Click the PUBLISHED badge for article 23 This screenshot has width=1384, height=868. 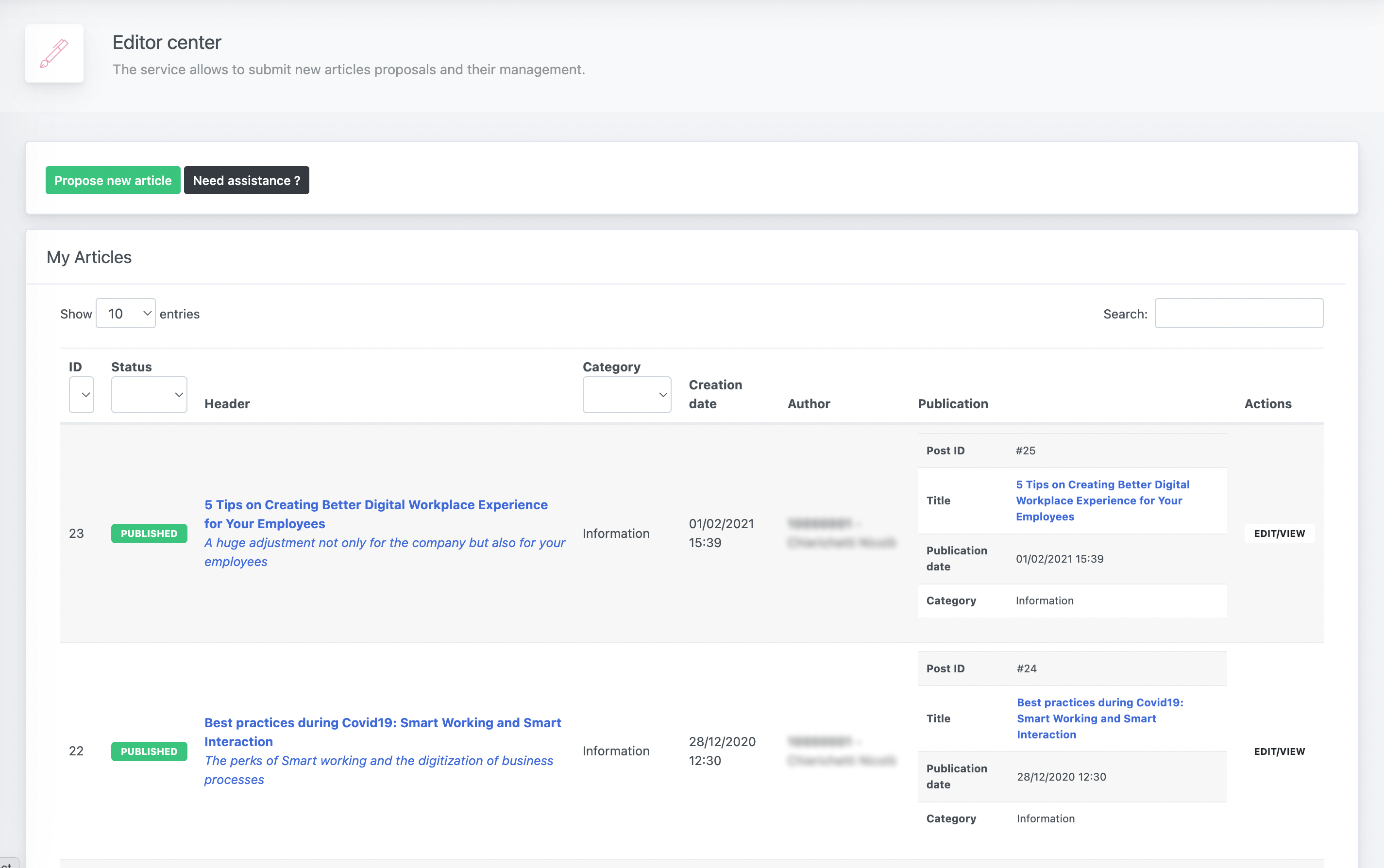pyautogui.click(x=149, y=534)
